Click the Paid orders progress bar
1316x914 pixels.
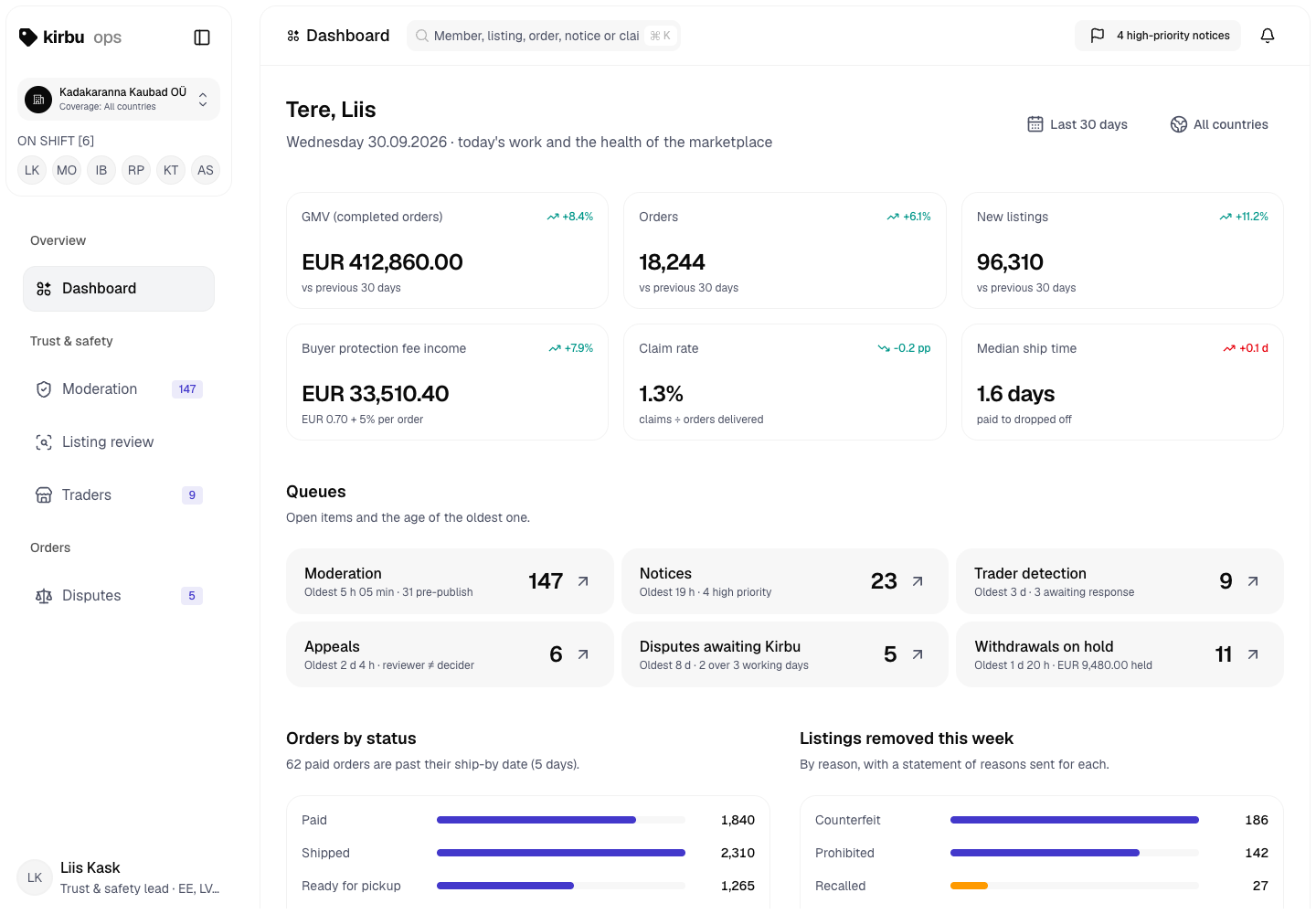click(x=561, y=820)
